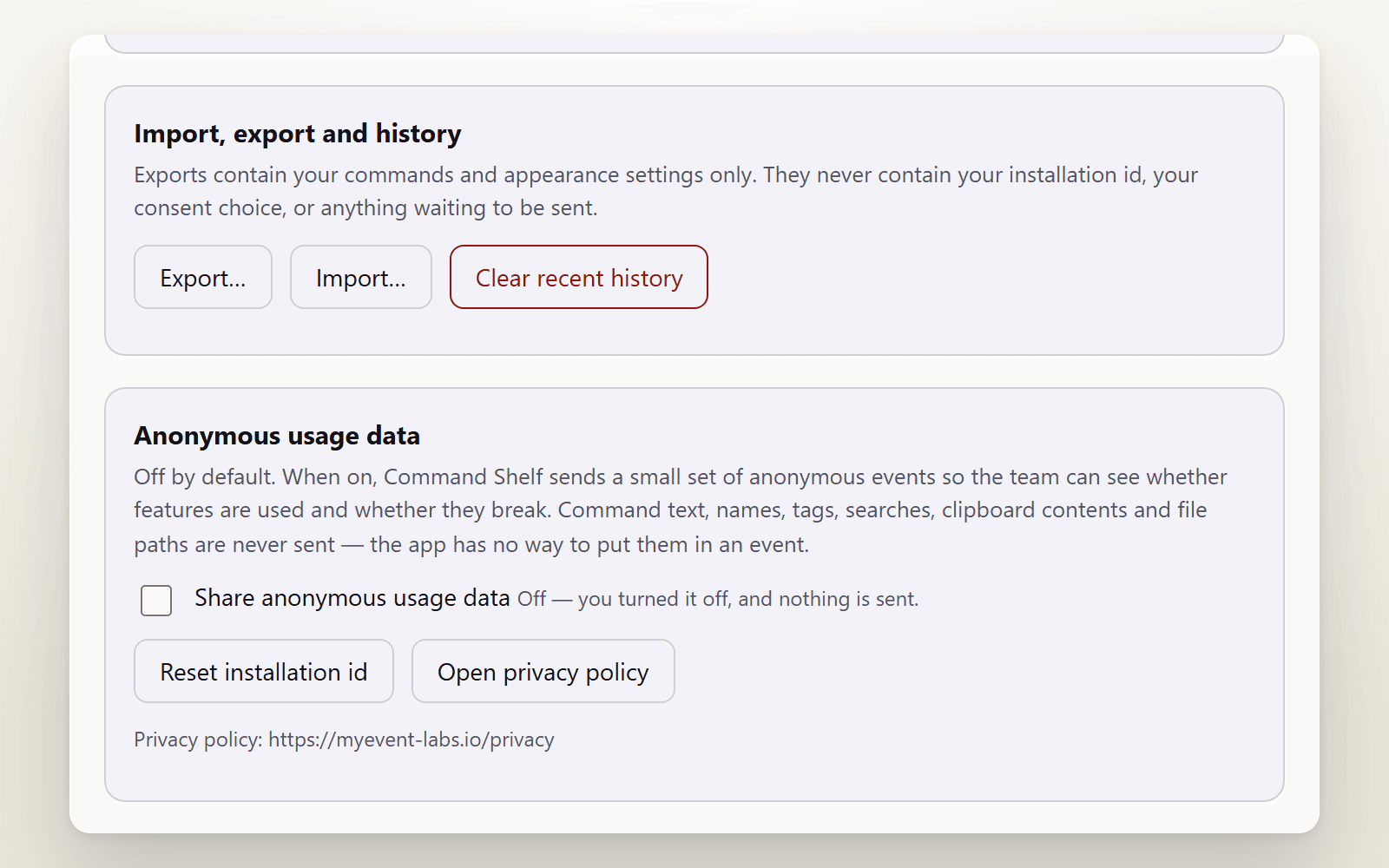The image size is (1389, 868).
Task: Open the Import... dialog button
Action: tap(361, 277)
